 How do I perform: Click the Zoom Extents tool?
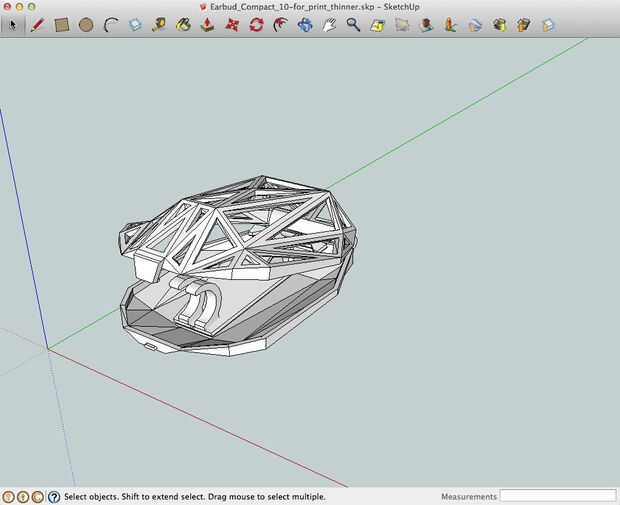378,25
